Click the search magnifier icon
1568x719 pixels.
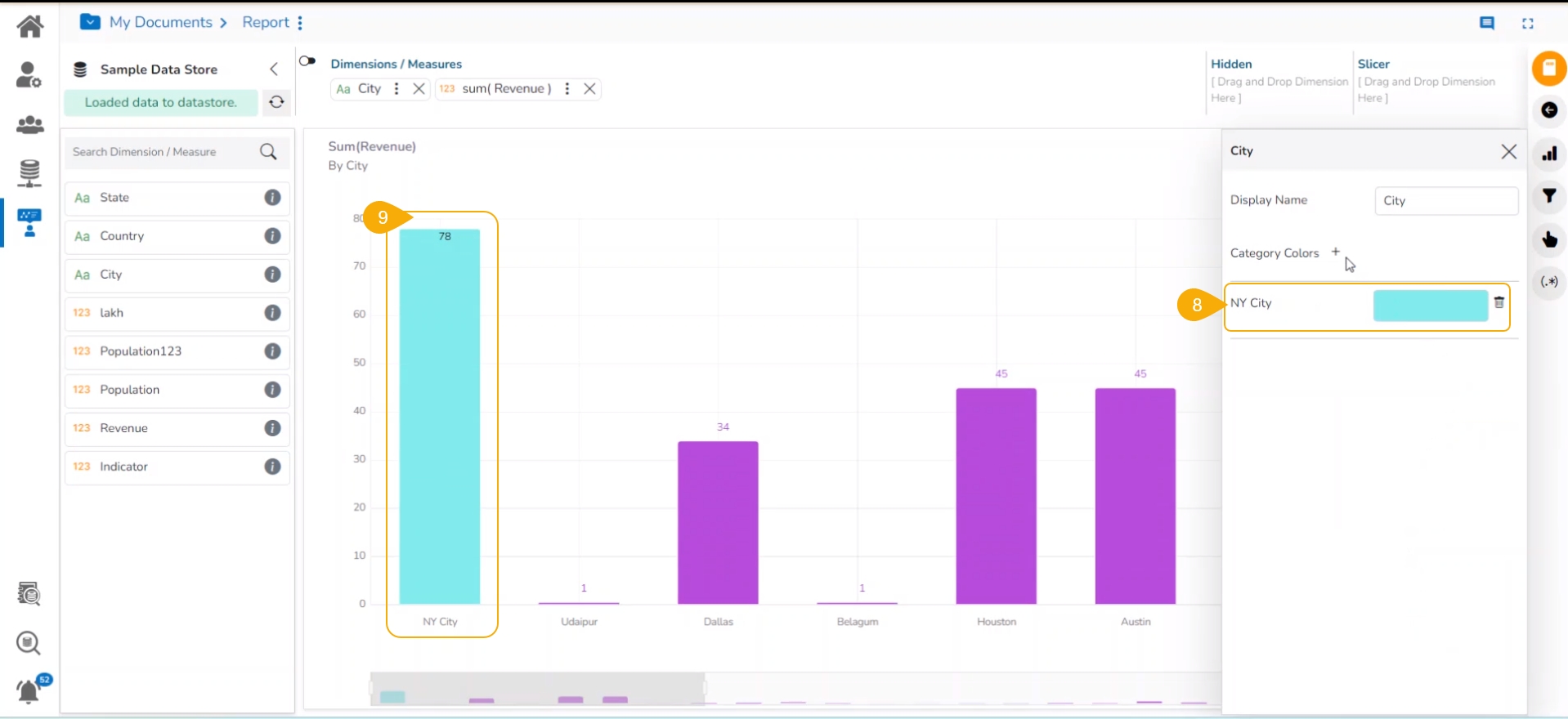pyautogui.click(x=268, y=152)
